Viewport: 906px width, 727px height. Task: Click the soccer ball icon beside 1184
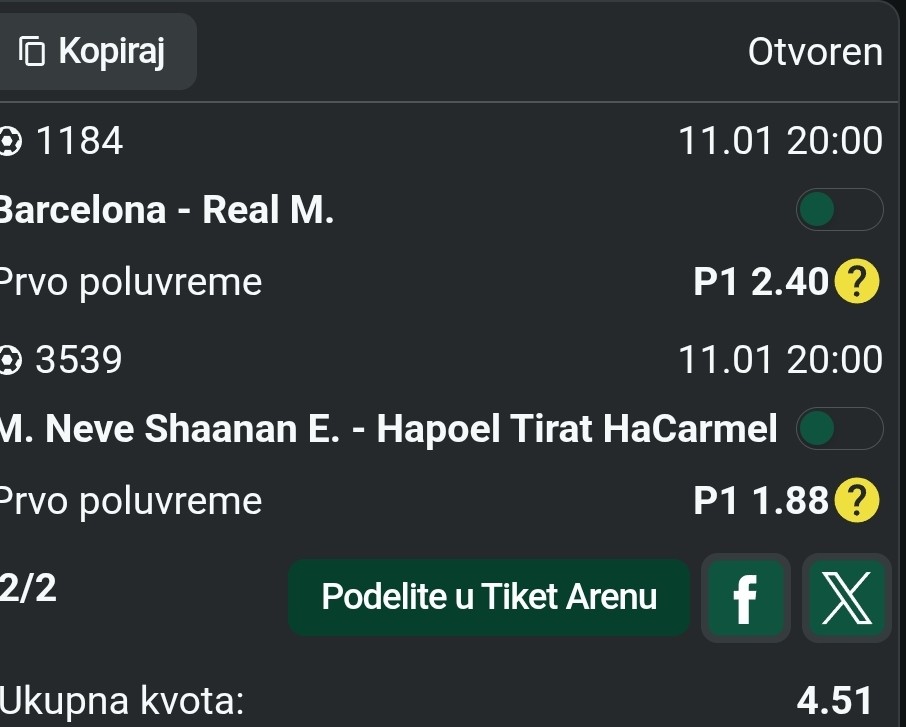pyautogui.click(x=9, y=142)
